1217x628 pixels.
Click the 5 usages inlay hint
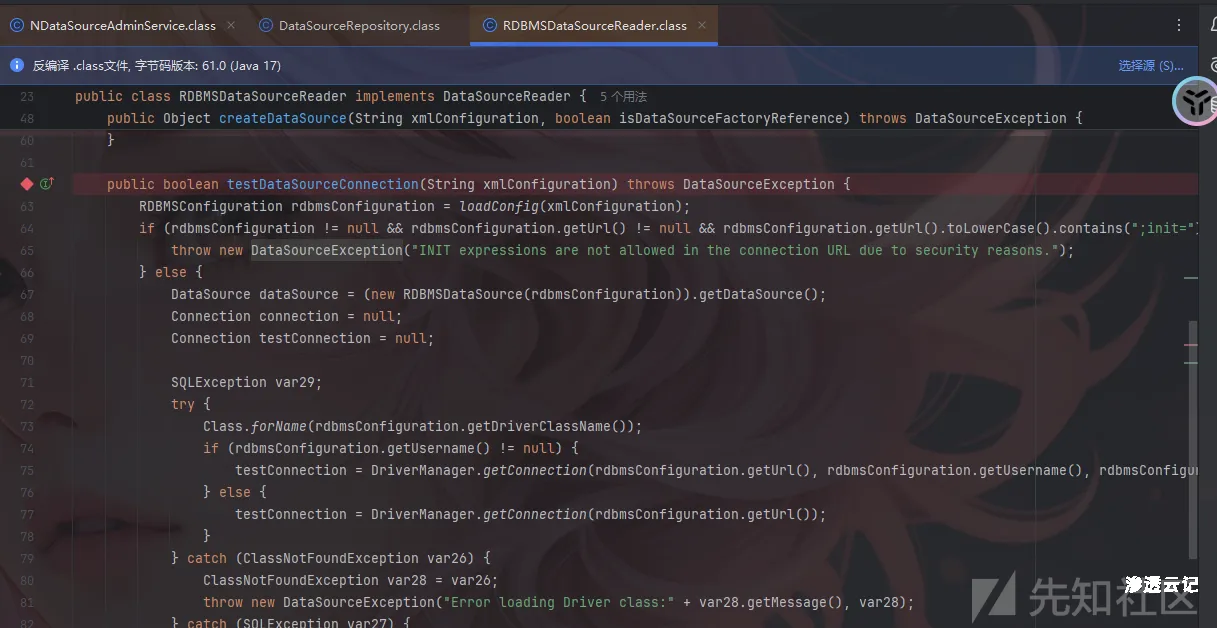point(624,97)
